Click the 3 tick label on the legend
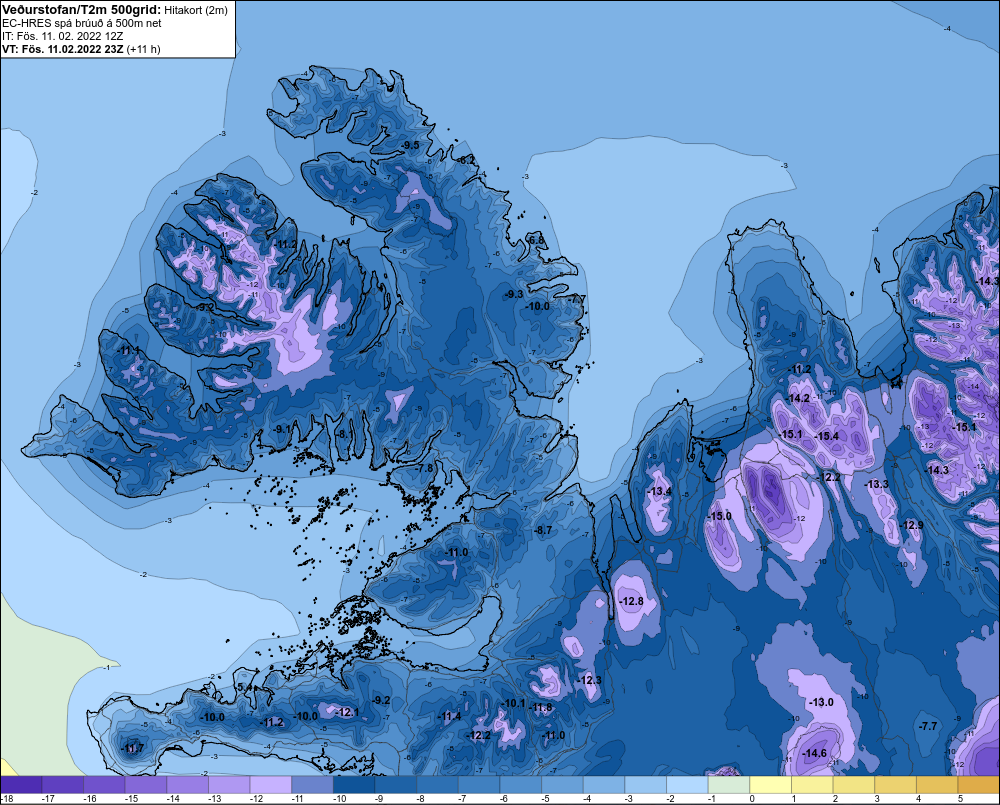 tap(877, 799)
